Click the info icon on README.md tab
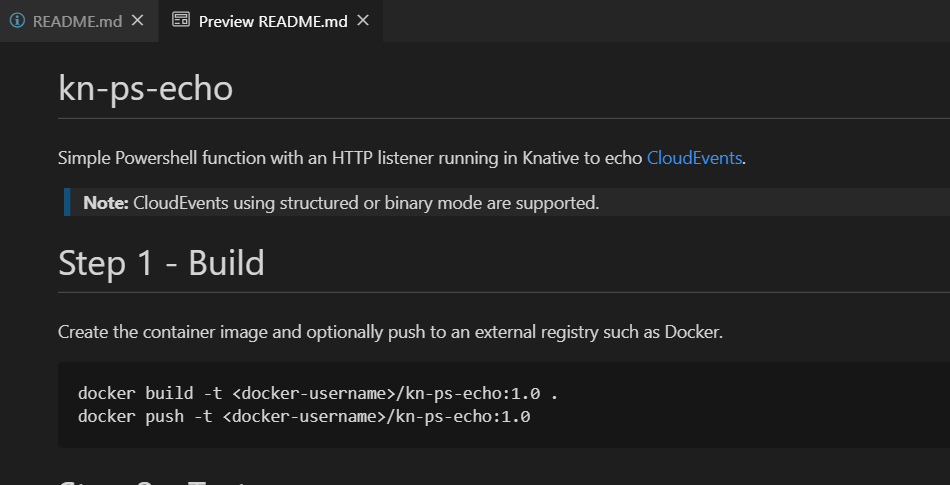This screenshot has width=950, height=485. click(x=17, y=20)
